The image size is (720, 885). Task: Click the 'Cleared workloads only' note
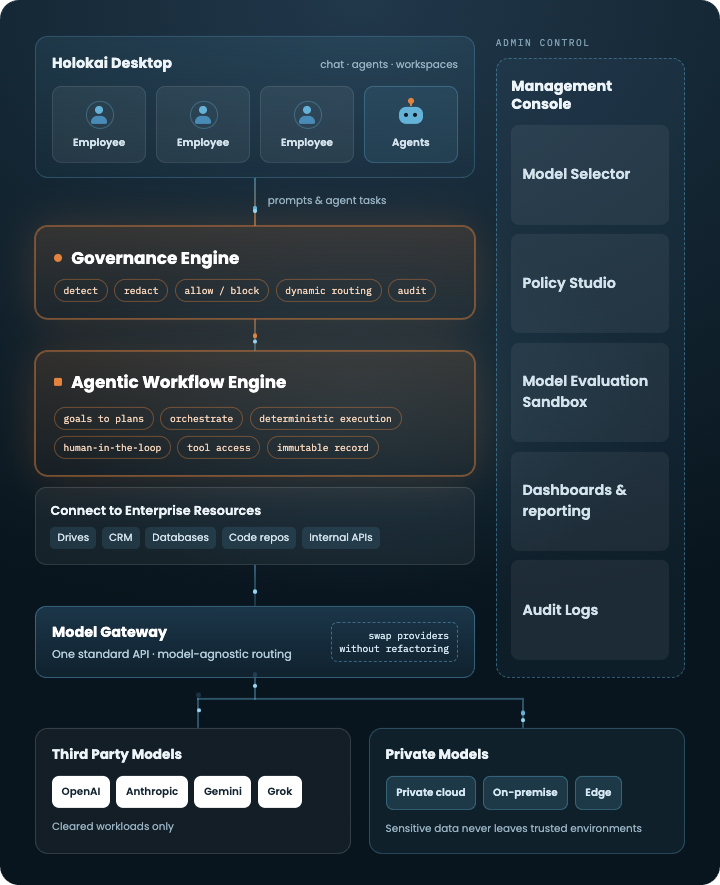(x=113, y=826)
